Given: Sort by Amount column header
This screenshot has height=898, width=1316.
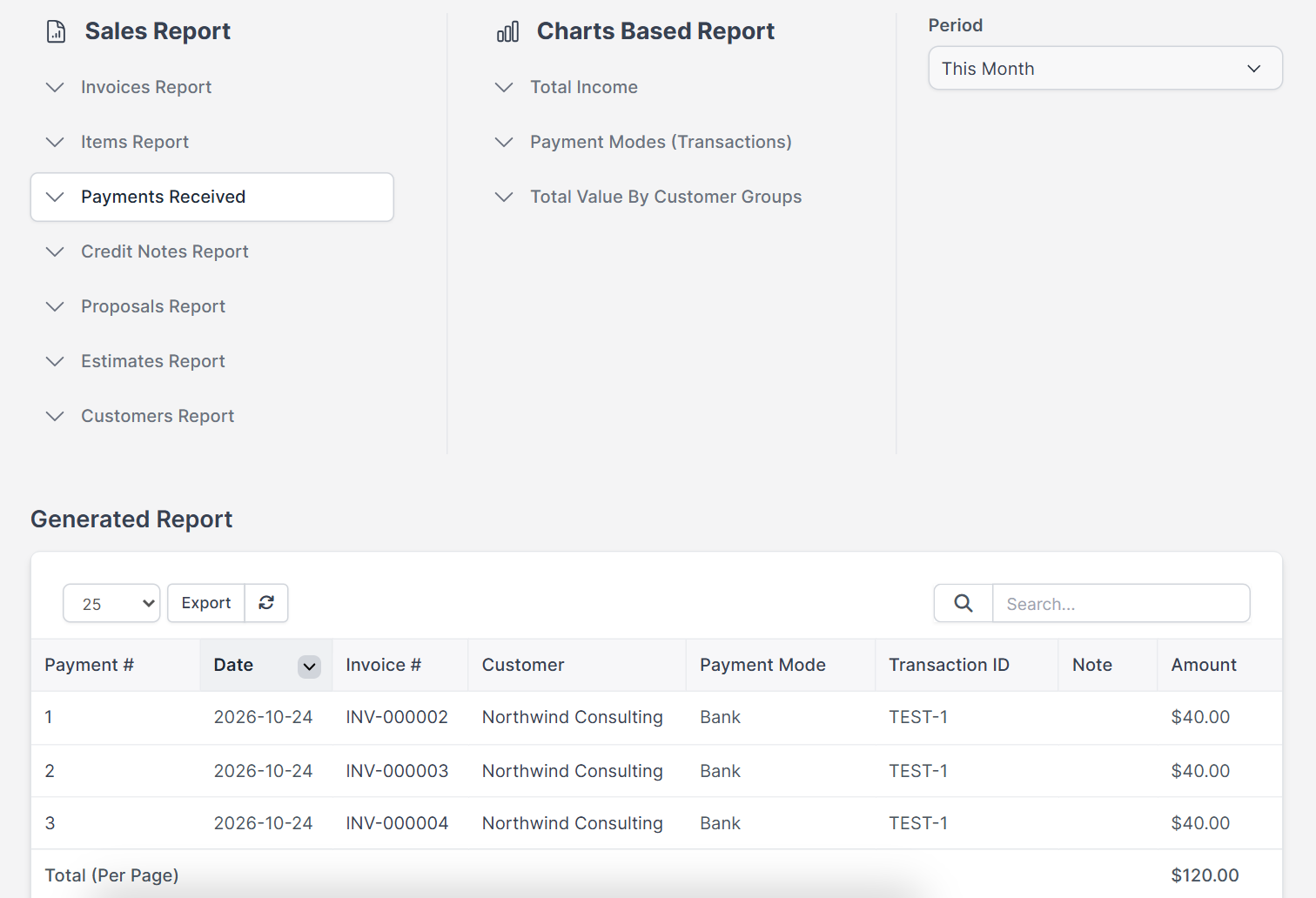Looking at the screenshot, I should point(1219,665).
